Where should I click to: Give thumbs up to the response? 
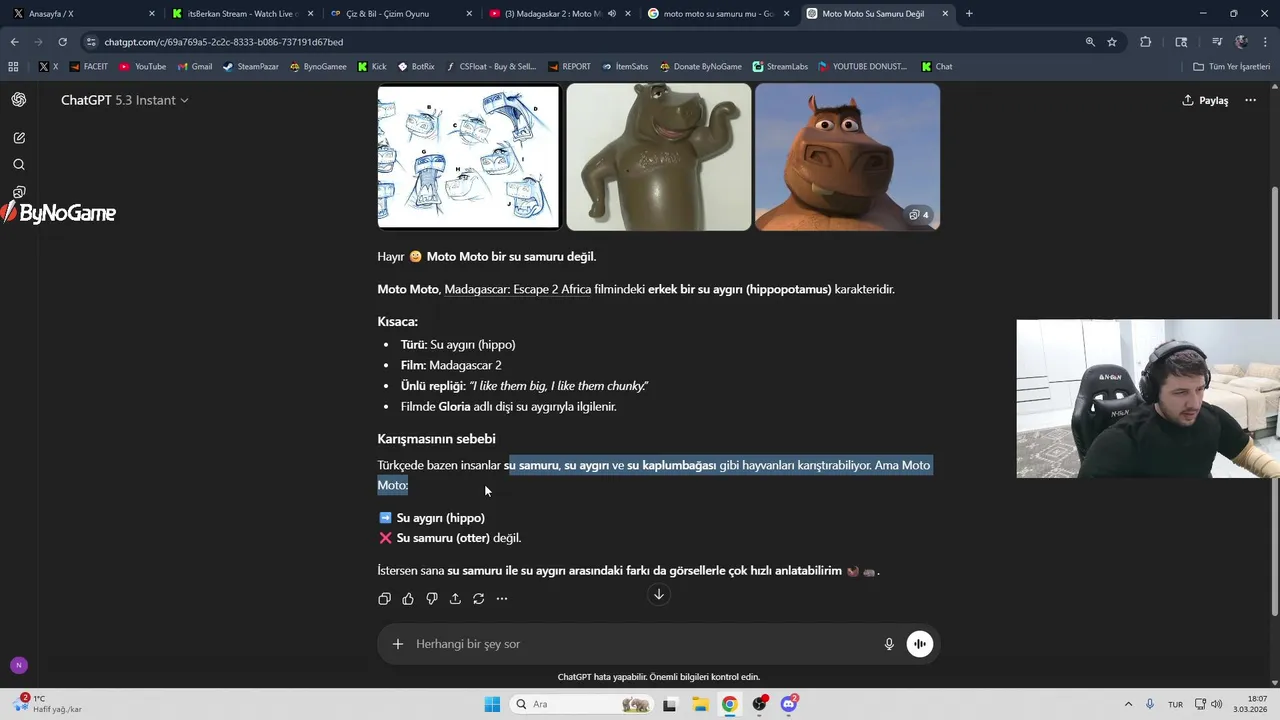408,599
